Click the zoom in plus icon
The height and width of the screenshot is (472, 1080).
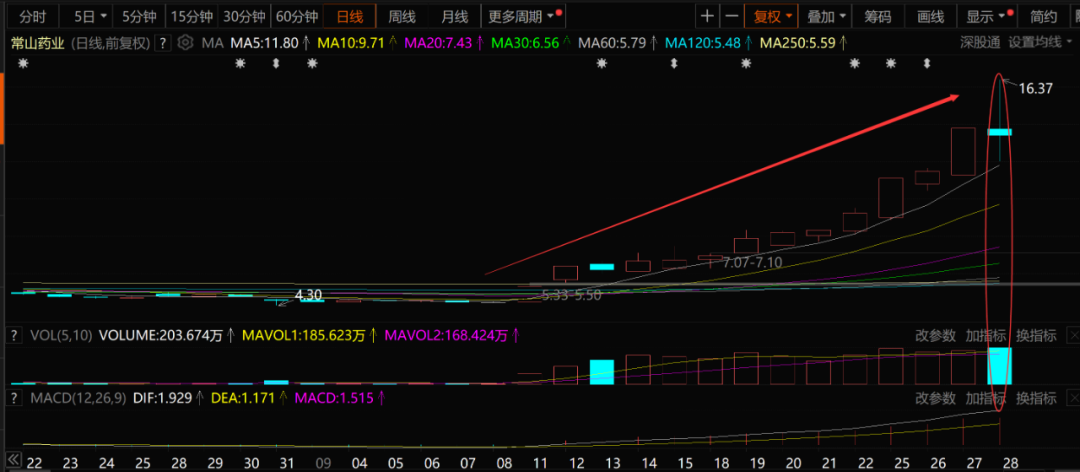pyautogui.click(x=707, y=17)
